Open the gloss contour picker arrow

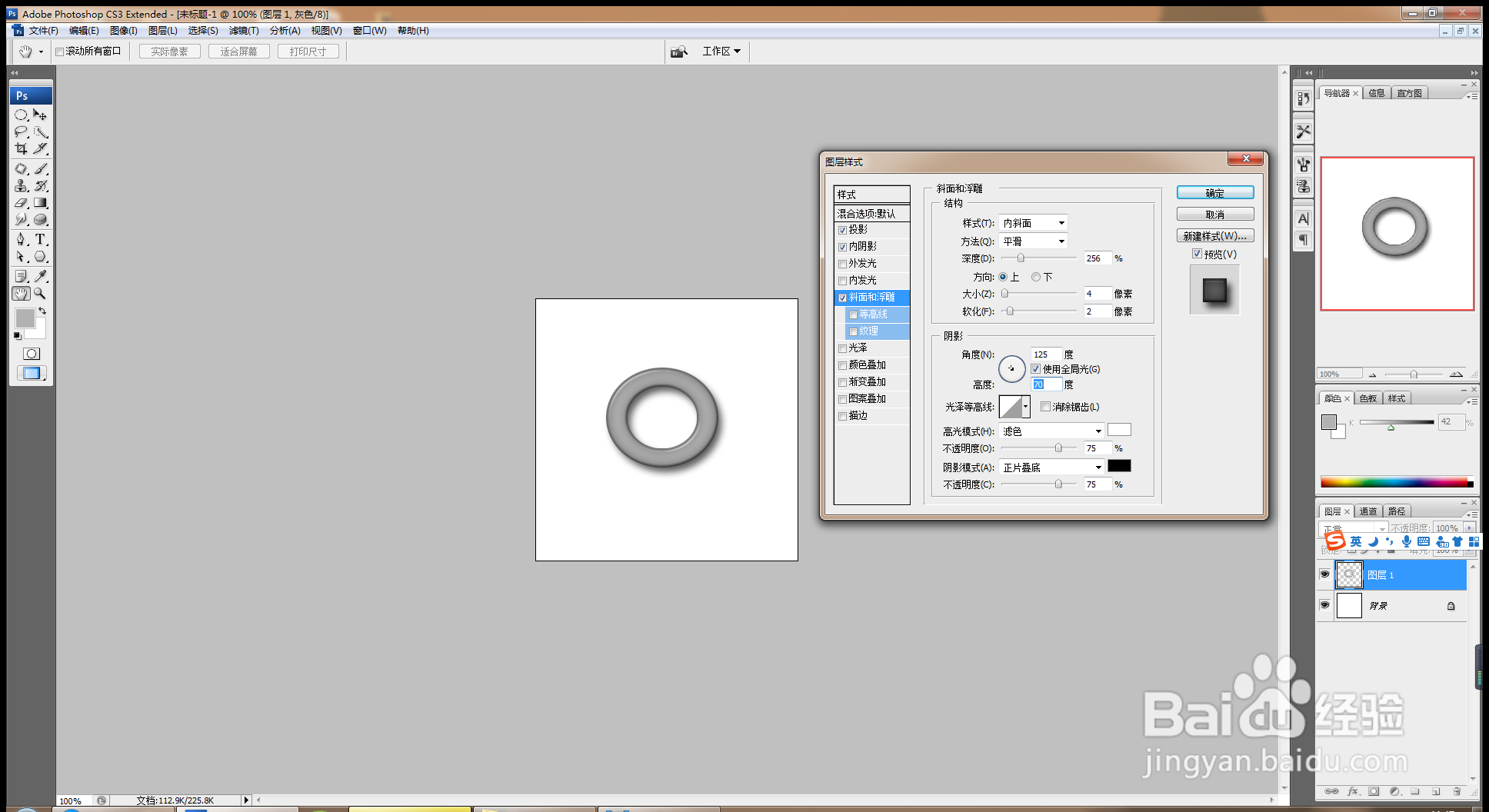(1026, 407)
